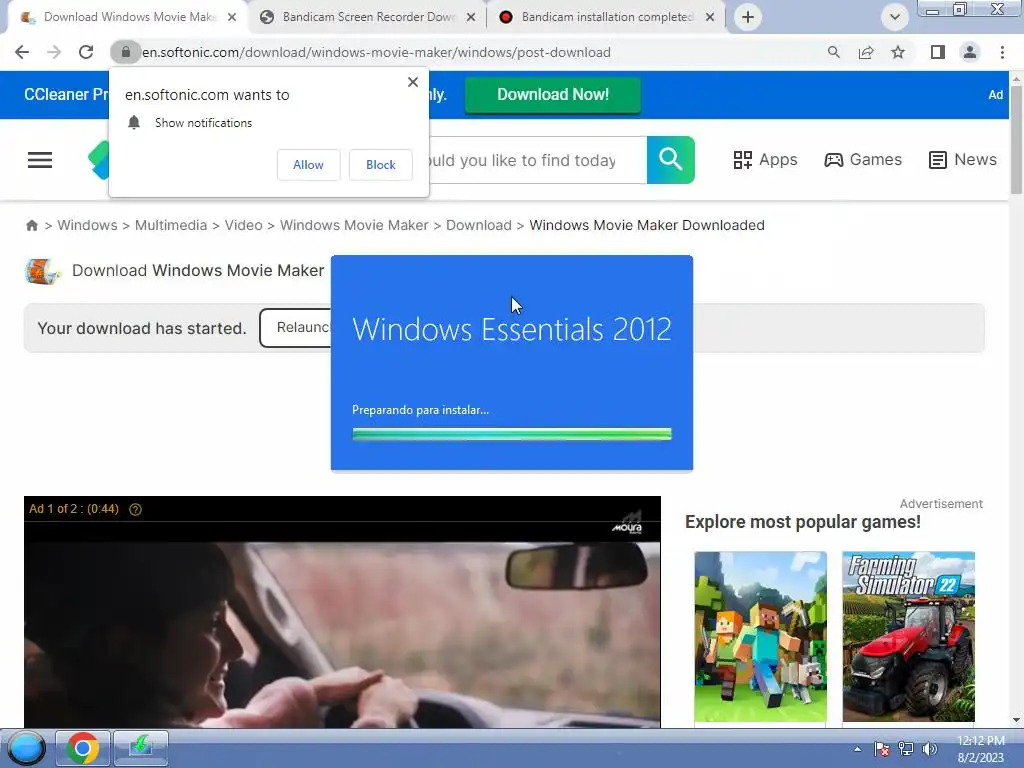Open the Apps section
Viewport: 1024px width, 768px height.
[x=765, y=160]
